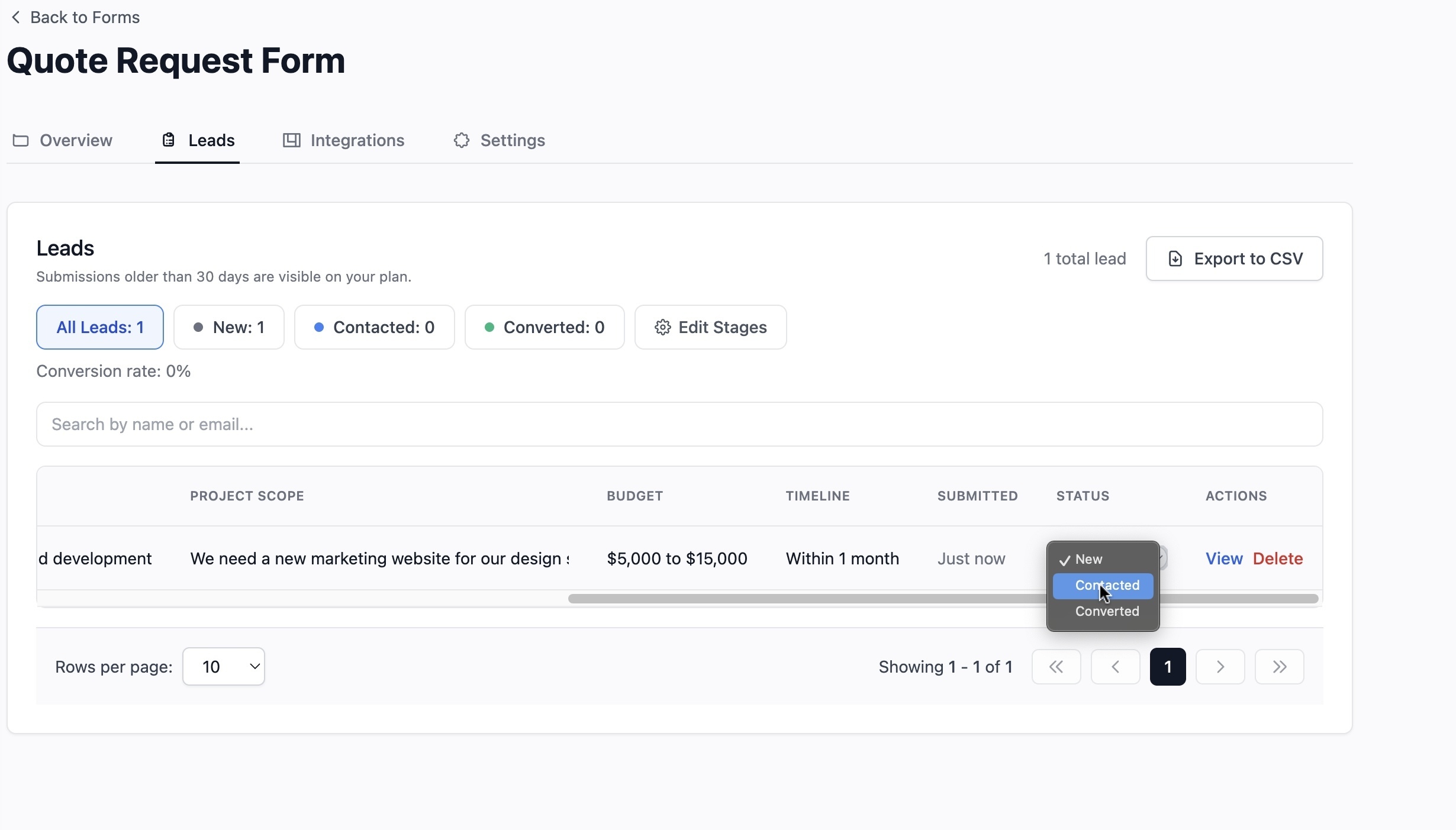Click the 'Within 1 month' timeline cell

click(x=842, y=558)
